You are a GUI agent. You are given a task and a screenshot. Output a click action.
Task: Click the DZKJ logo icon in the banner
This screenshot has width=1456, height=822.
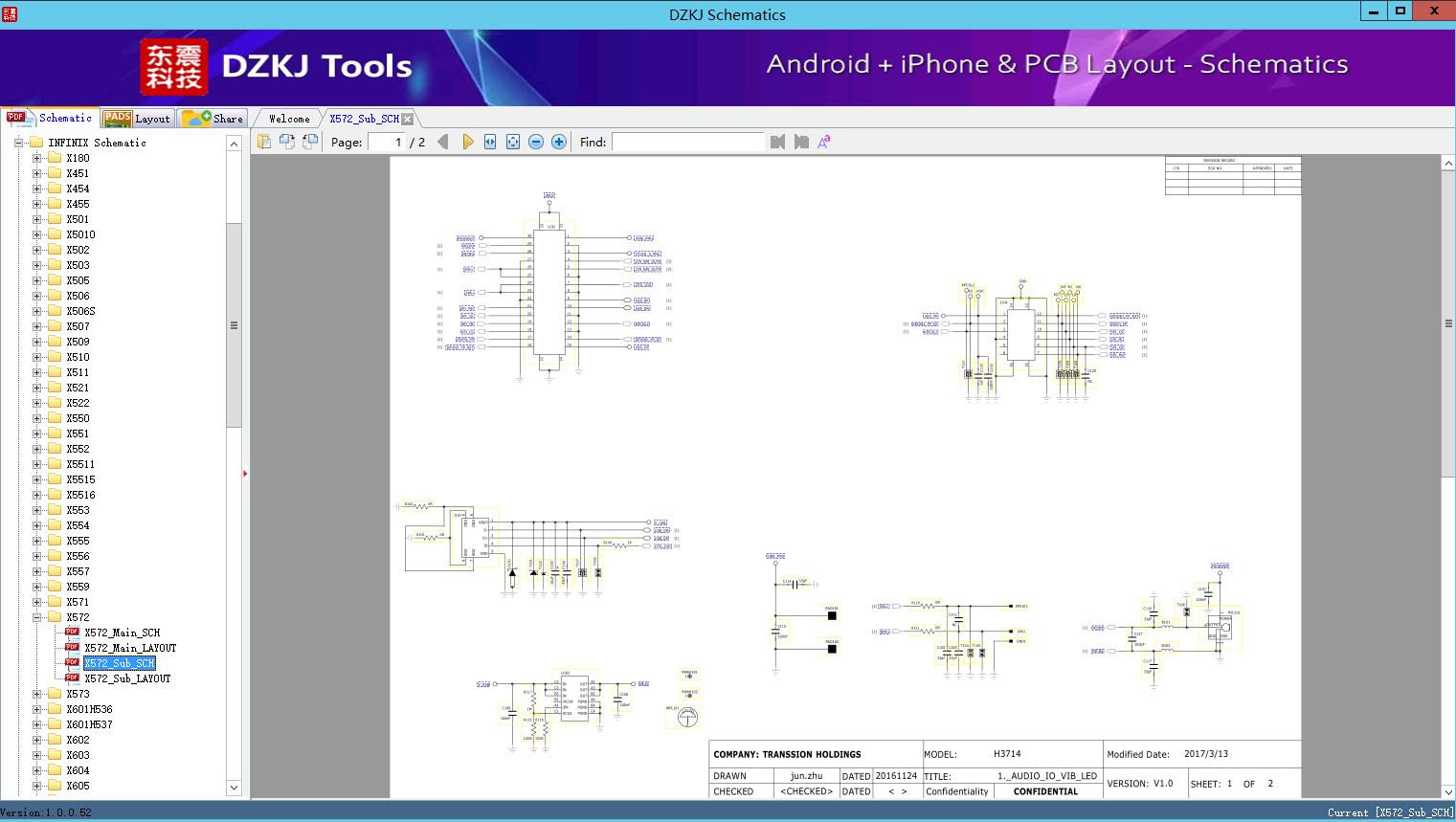pyautogui.click(x=174, y=67)
